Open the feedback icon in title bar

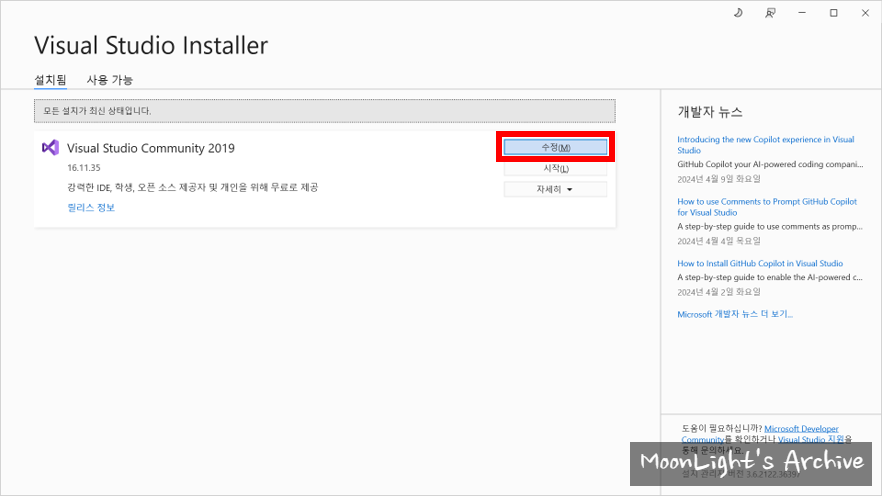tap(770, 12)
